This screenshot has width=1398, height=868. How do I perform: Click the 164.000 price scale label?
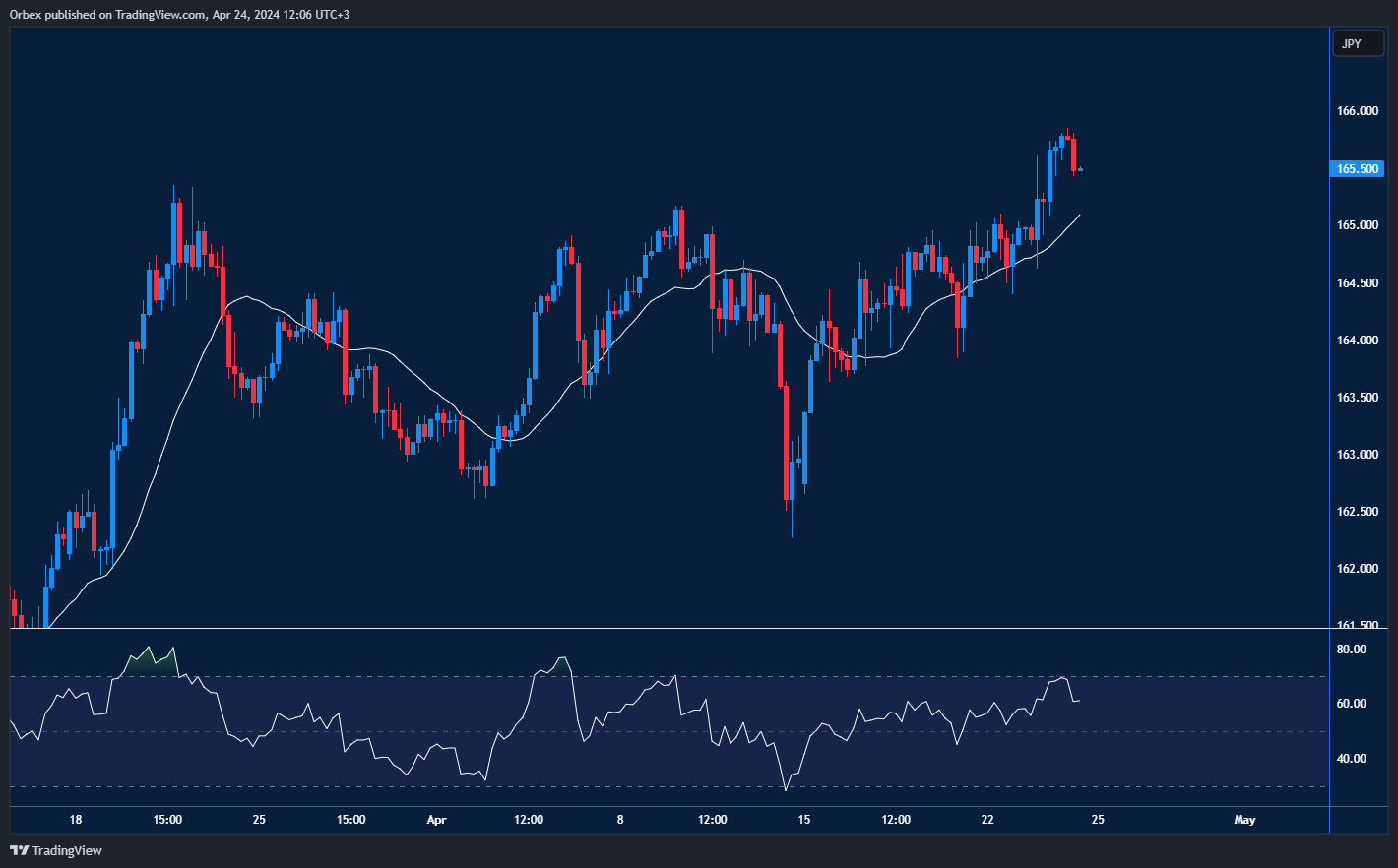click(1357, 341)
